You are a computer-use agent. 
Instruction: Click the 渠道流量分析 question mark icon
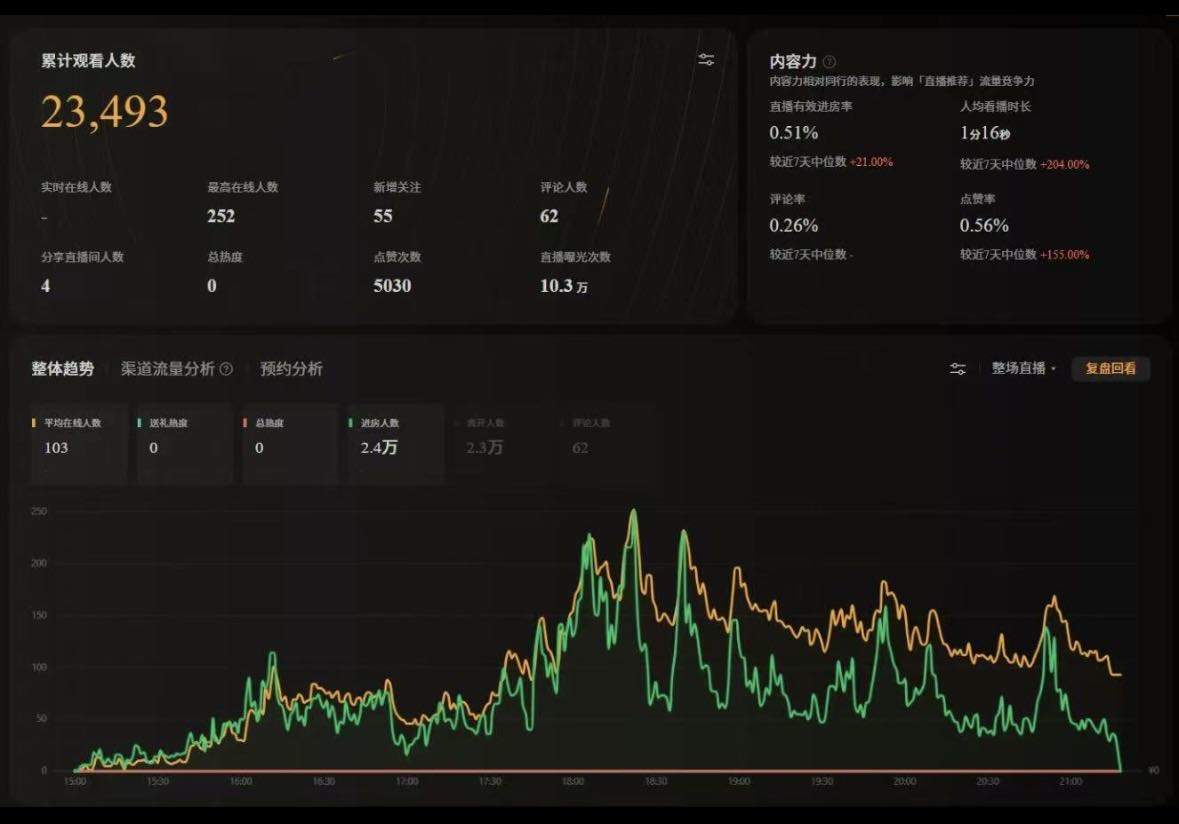pos(225,368)
